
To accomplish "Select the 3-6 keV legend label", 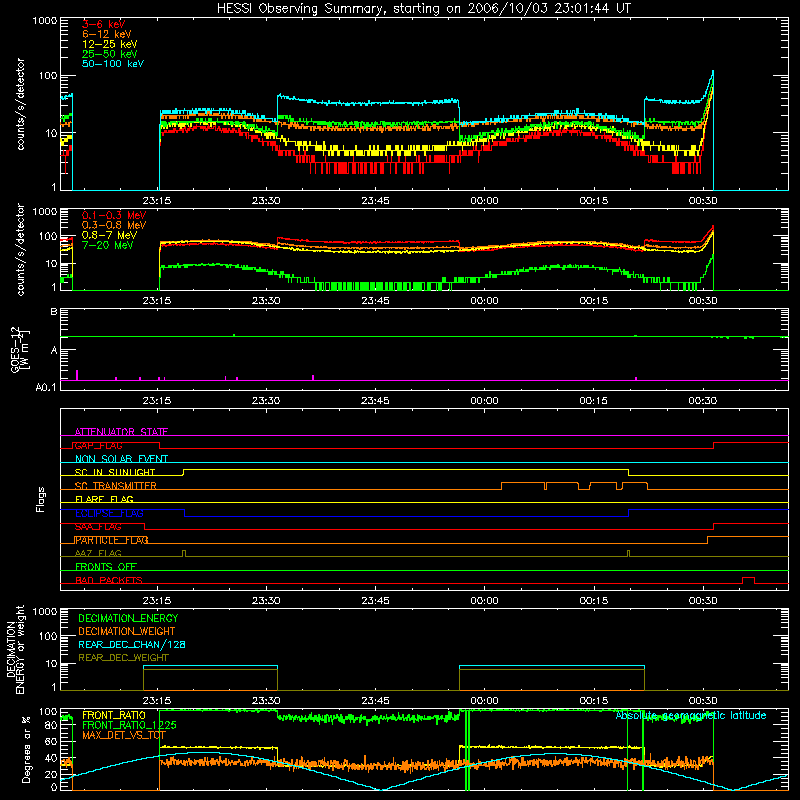I will click(x=104, y=24).
